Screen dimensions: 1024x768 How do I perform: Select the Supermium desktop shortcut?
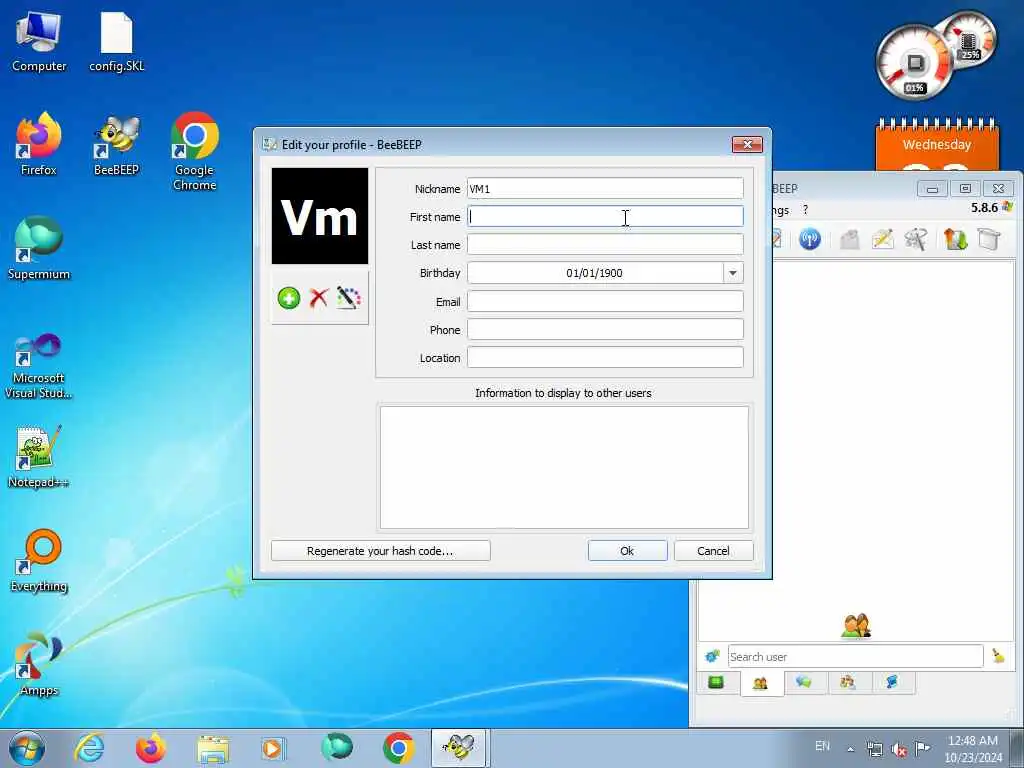point(39,248)
